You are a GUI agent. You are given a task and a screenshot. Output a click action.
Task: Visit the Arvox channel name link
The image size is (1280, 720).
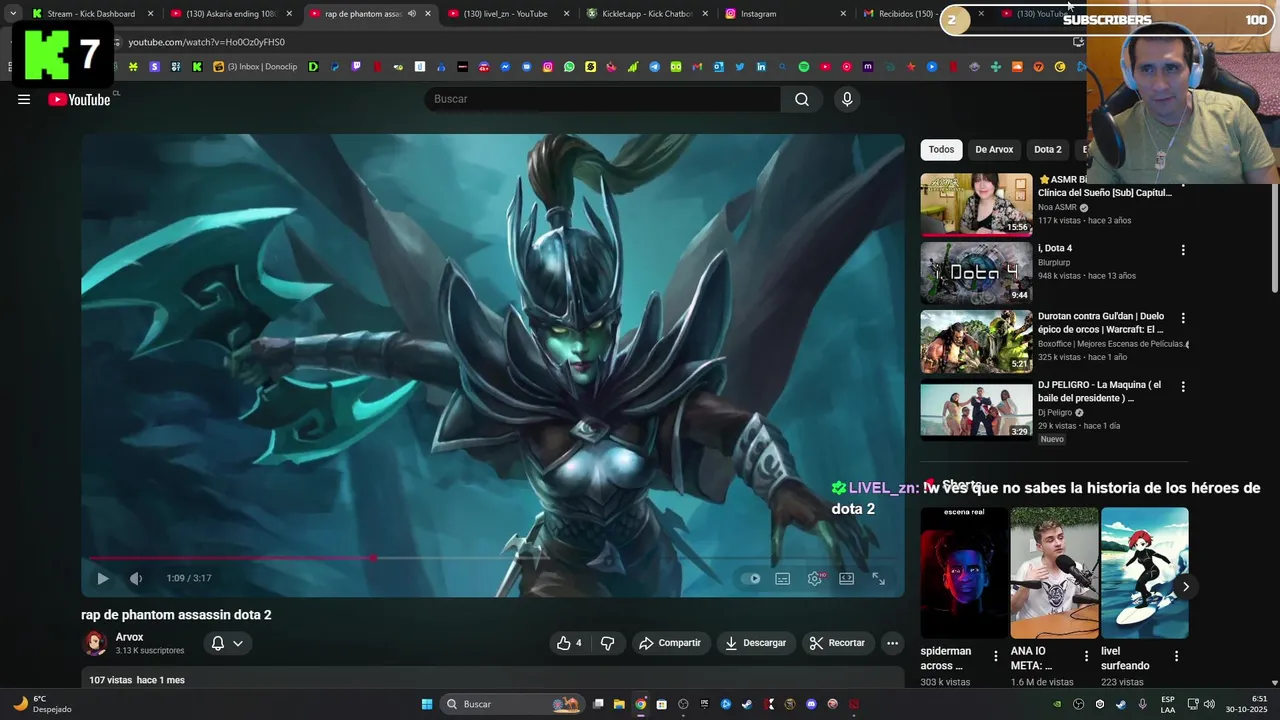point(129,637)
